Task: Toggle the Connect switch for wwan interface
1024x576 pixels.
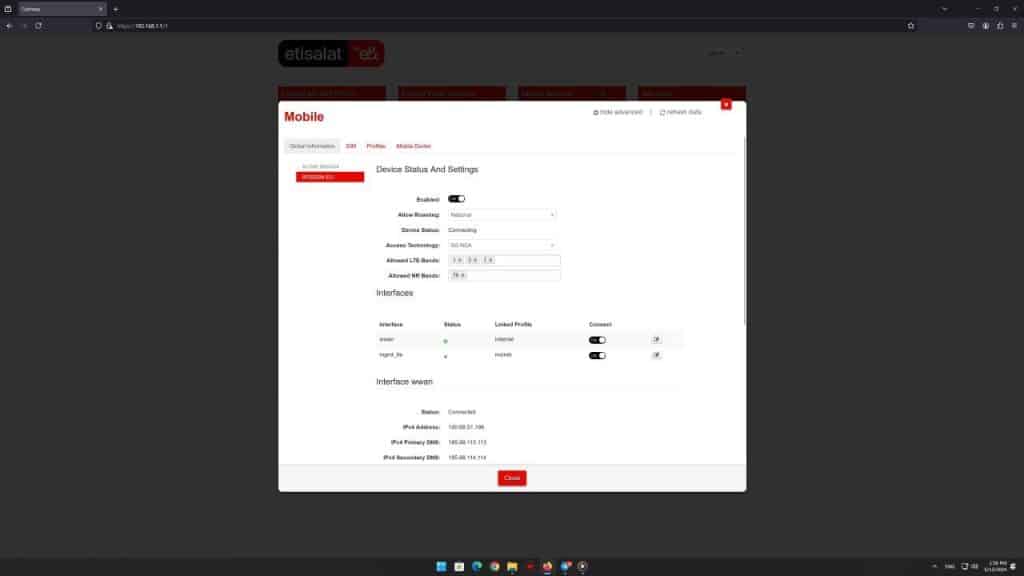Action: pos(597,340)
